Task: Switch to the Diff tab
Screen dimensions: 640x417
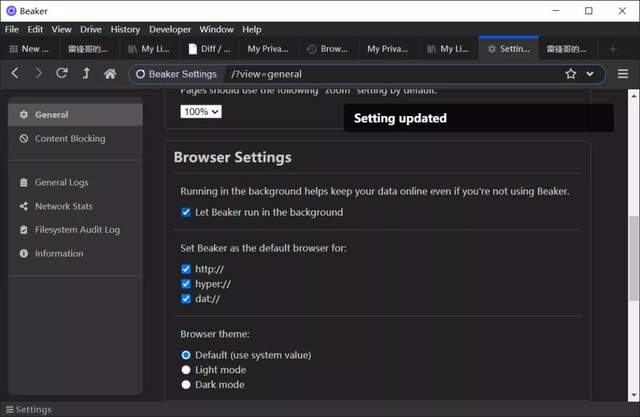Action: [210, 48]
